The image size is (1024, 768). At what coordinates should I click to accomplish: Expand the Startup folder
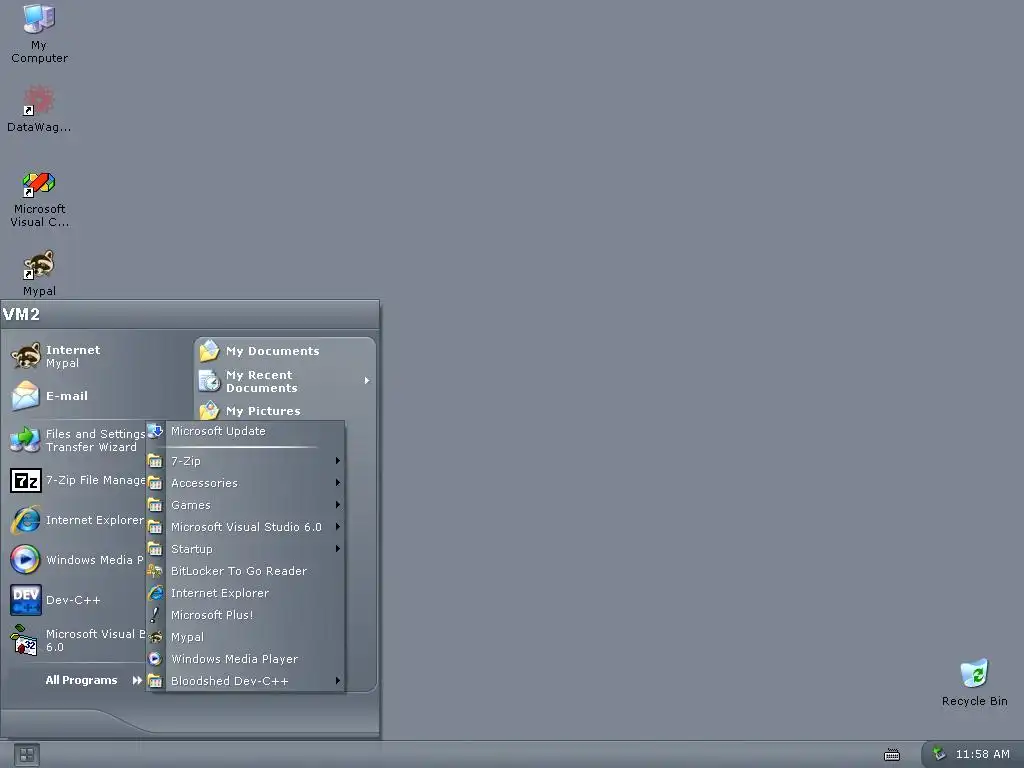point(246,549)
